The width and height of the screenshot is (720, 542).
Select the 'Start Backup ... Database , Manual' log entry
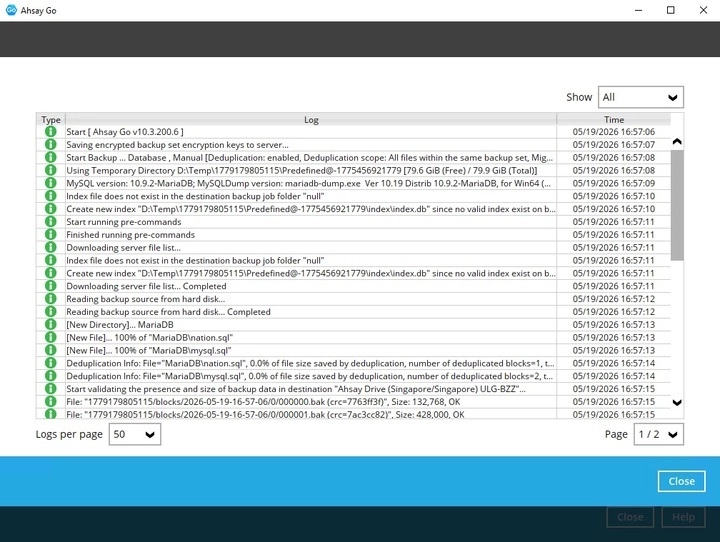coord(311,158)
